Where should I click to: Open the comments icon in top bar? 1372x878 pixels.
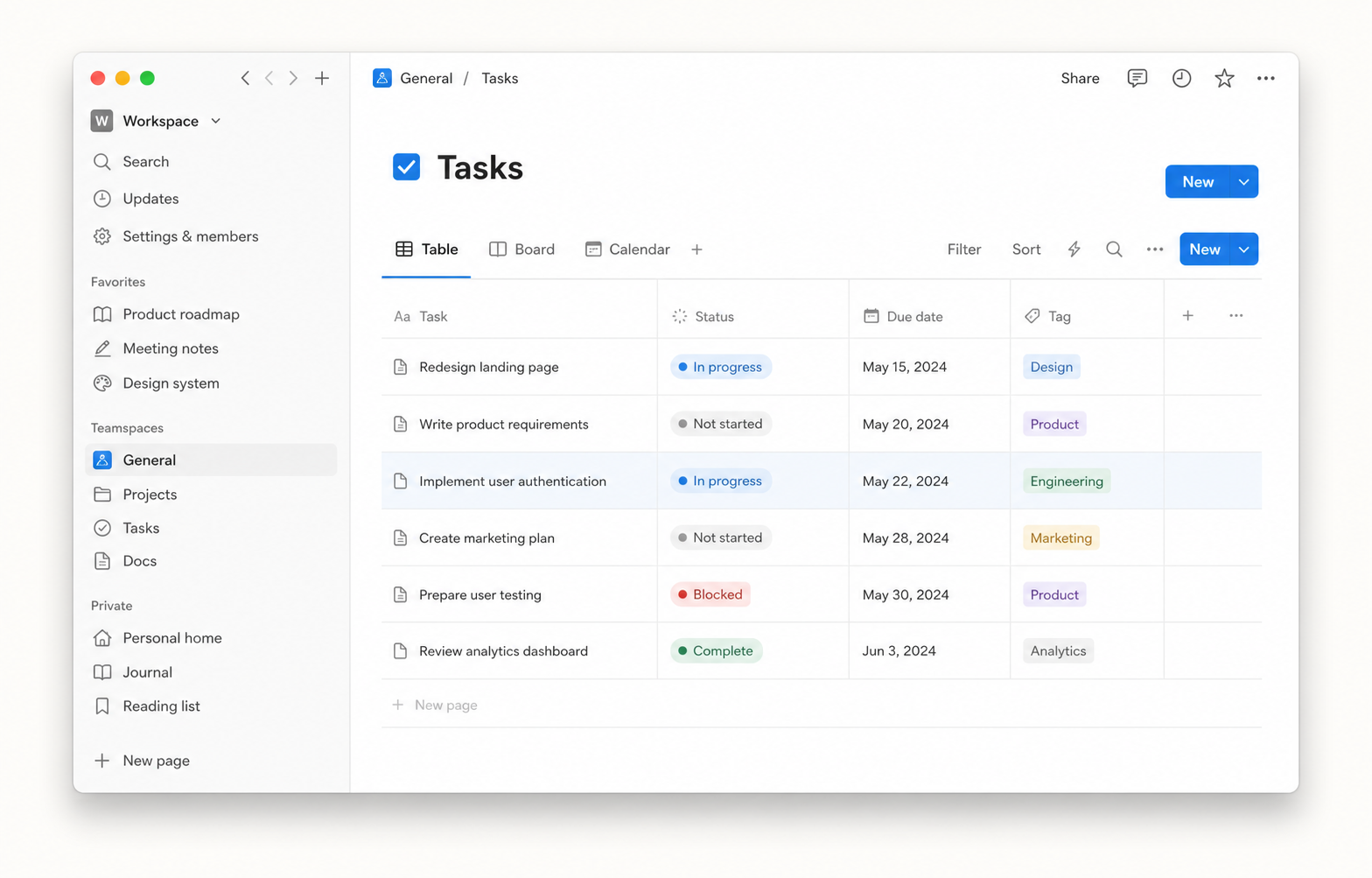coord(1137,78)
